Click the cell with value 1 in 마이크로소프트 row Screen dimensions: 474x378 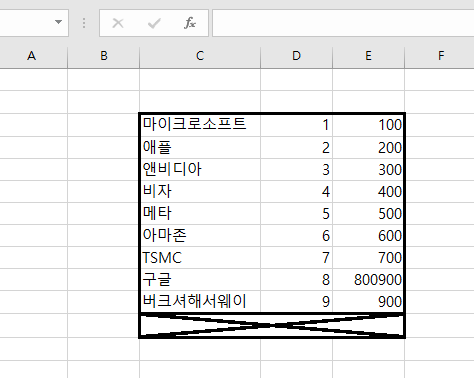pos(296,125)
